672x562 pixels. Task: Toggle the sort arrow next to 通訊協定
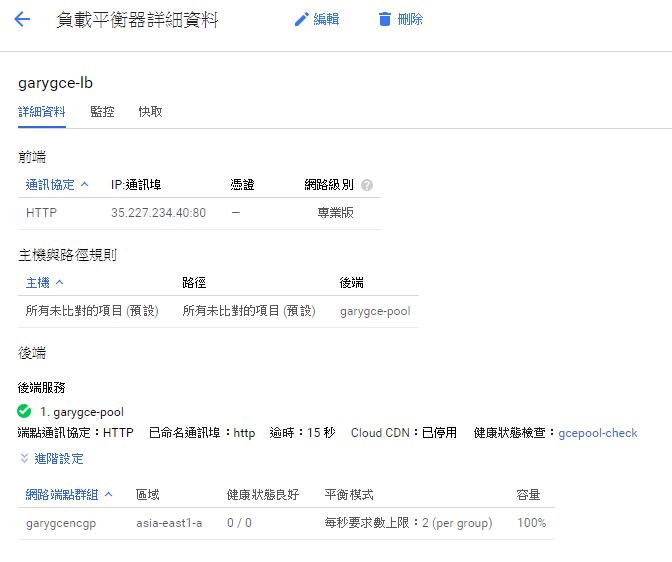84,185
